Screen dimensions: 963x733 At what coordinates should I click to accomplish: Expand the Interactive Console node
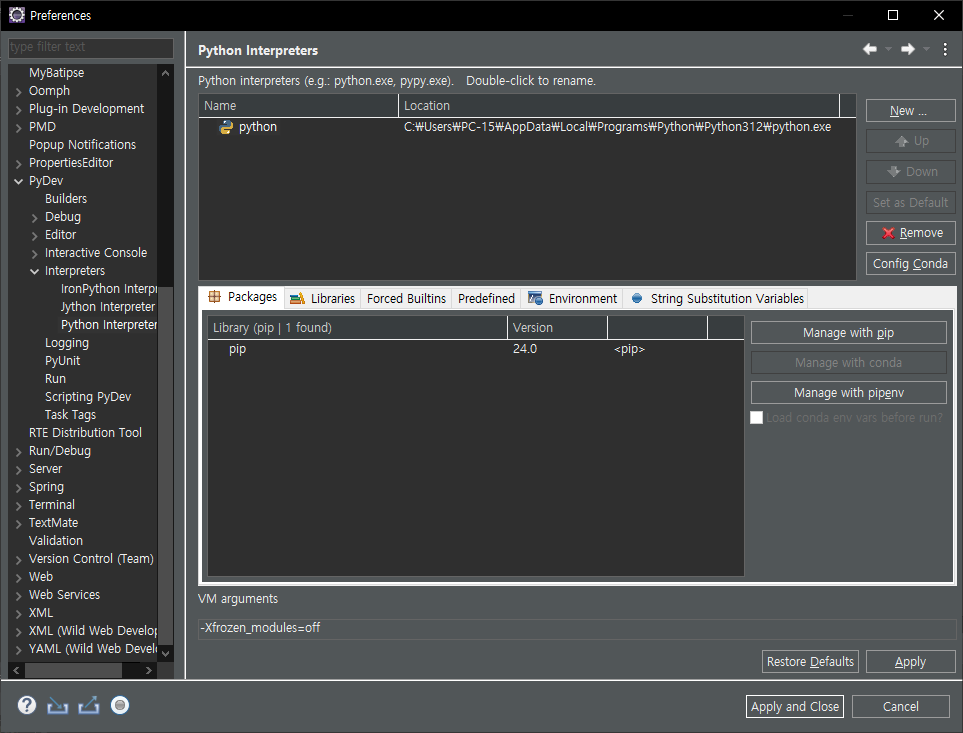tap(34, 254)
